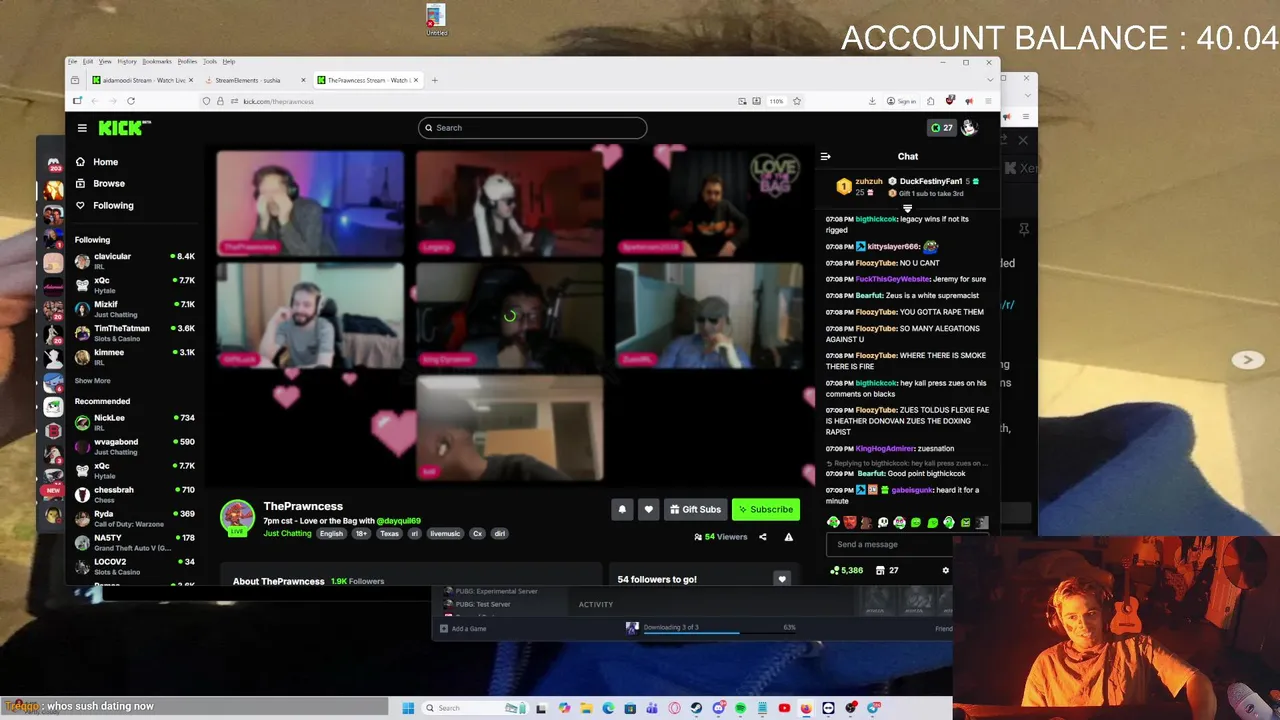Click Add a Game in Steam window
The width and height of the screenshot is (1280, 720).
pyautogui.click(x=462, y=629)
